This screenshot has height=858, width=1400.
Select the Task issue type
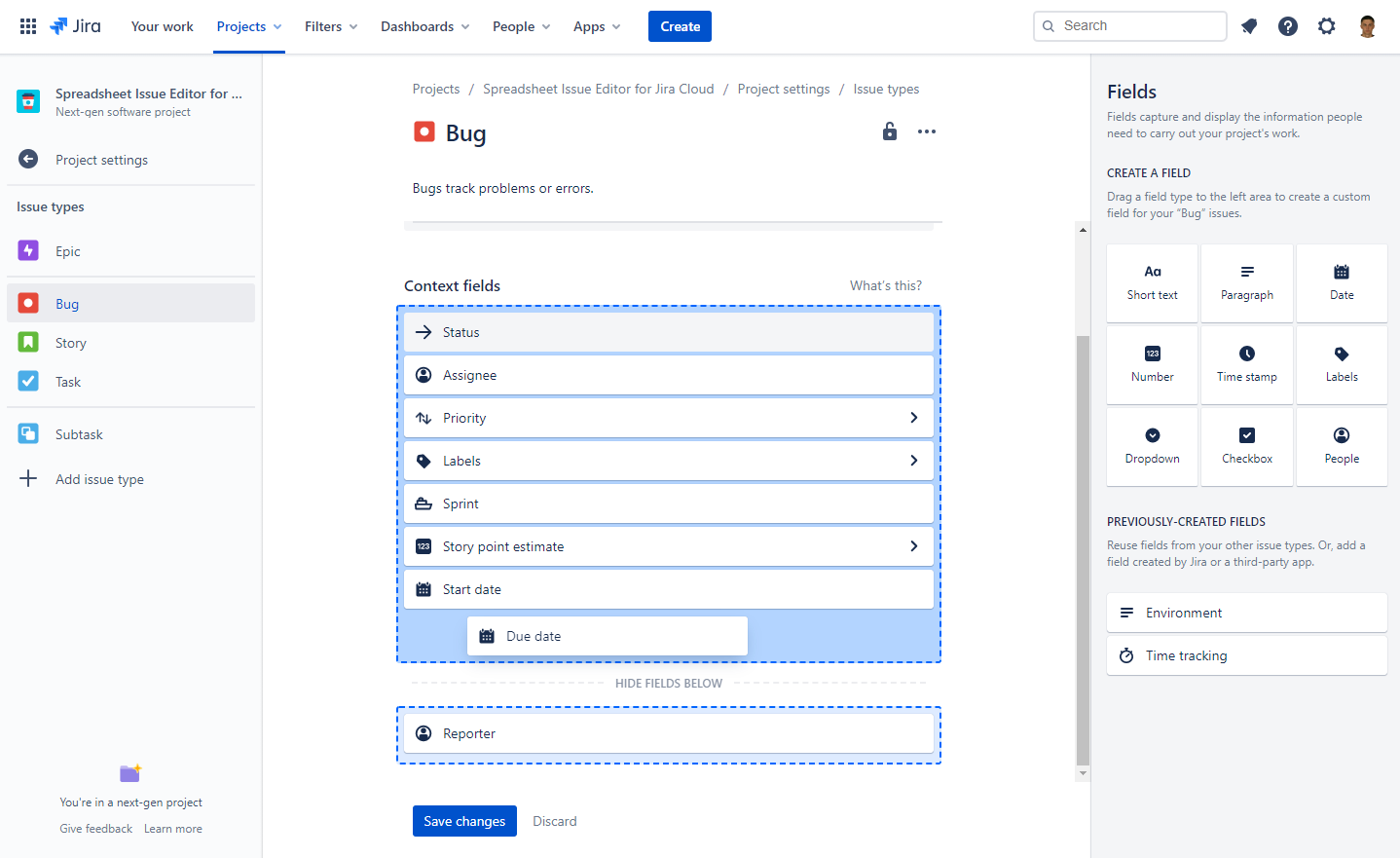[130, 382]
